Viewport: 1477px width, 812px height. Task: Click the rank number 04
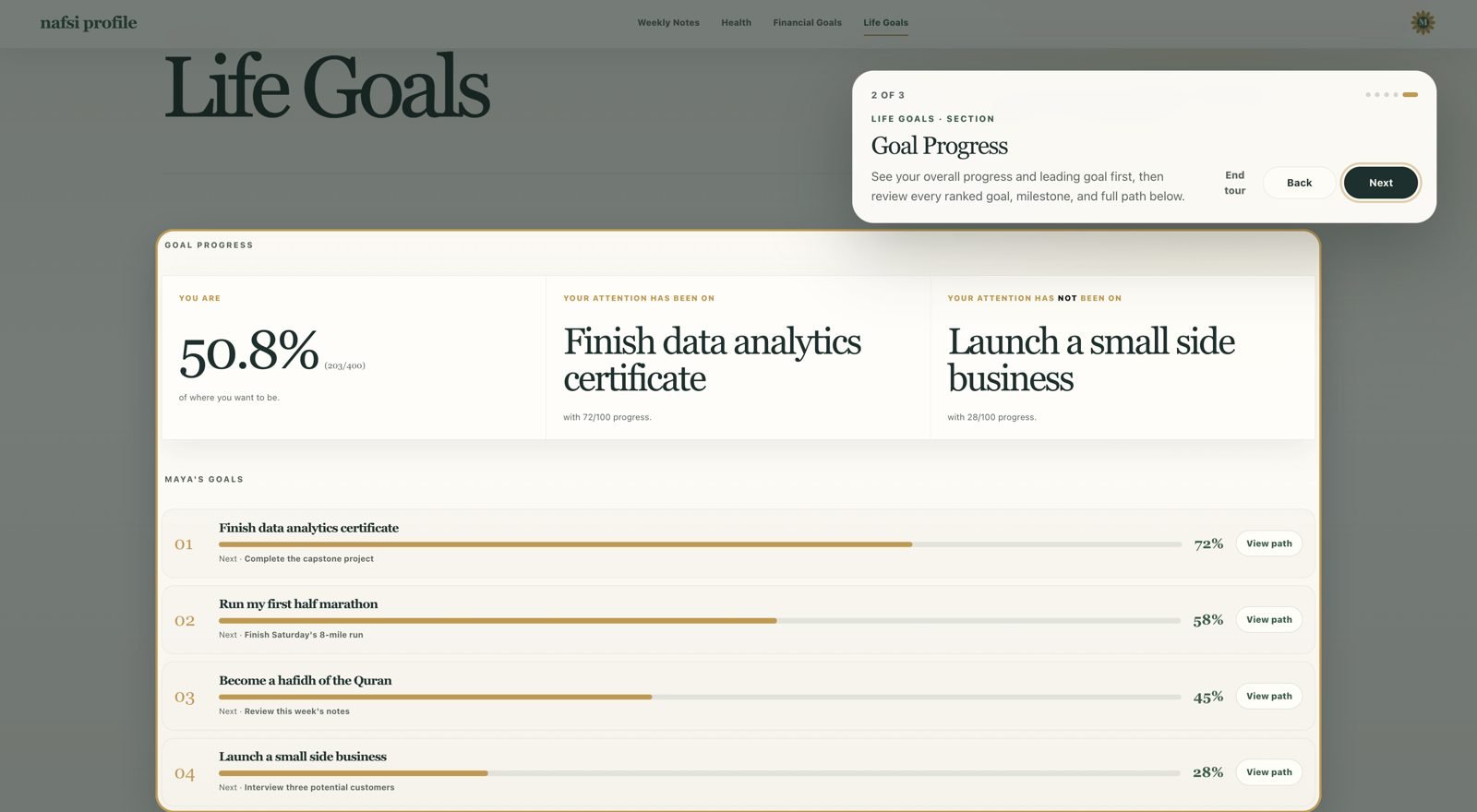[x=185, y=774]
